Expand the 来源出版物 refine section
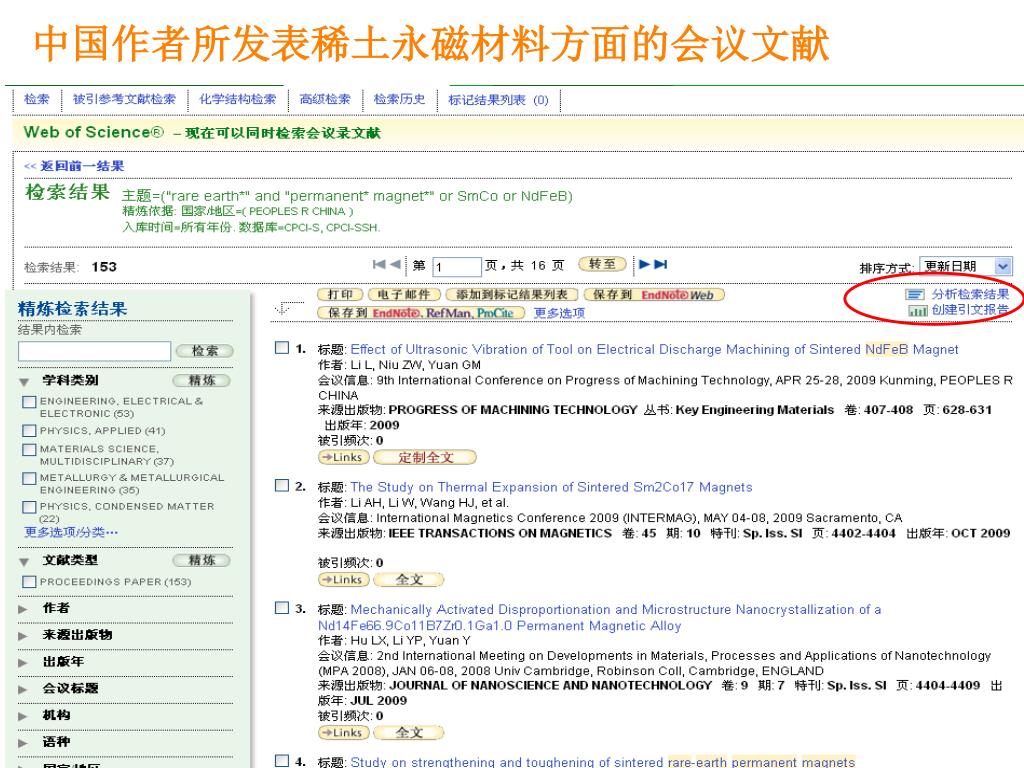 (x=24, y=635)
